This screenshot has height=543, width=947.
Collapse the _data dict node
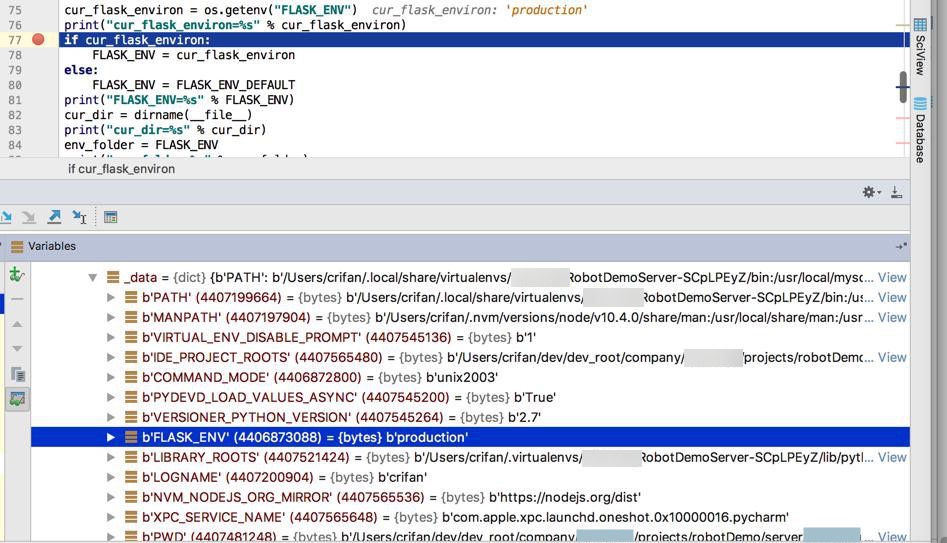[x=93, y=278]
